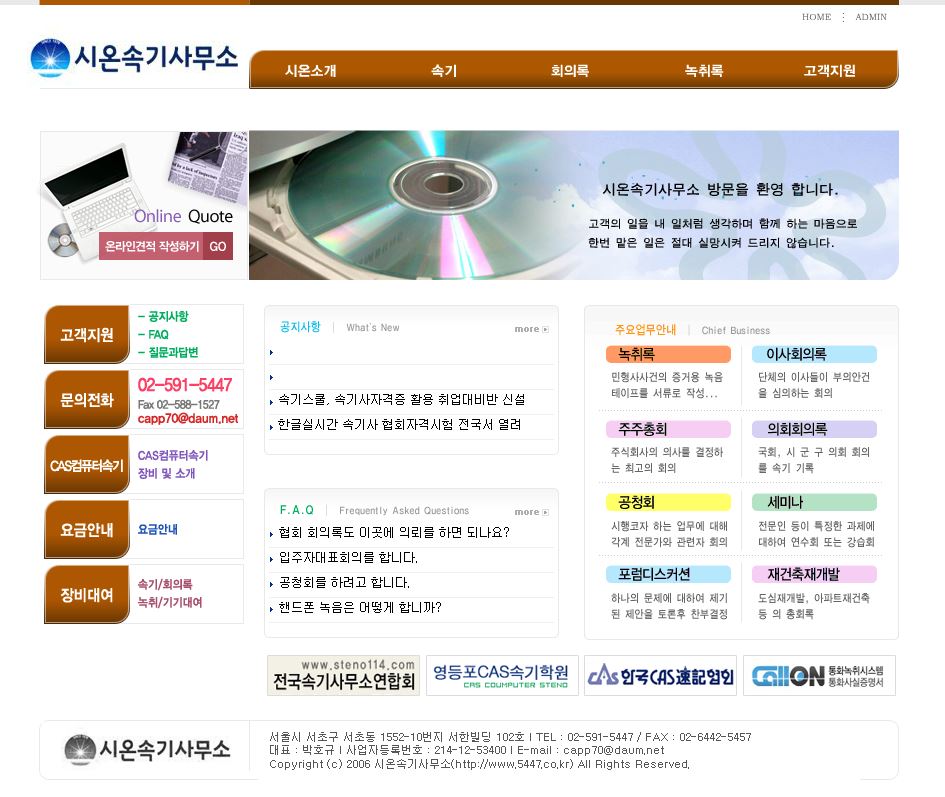
Task: Open the ADMIN link at top
Action: [x=871, y=17]
